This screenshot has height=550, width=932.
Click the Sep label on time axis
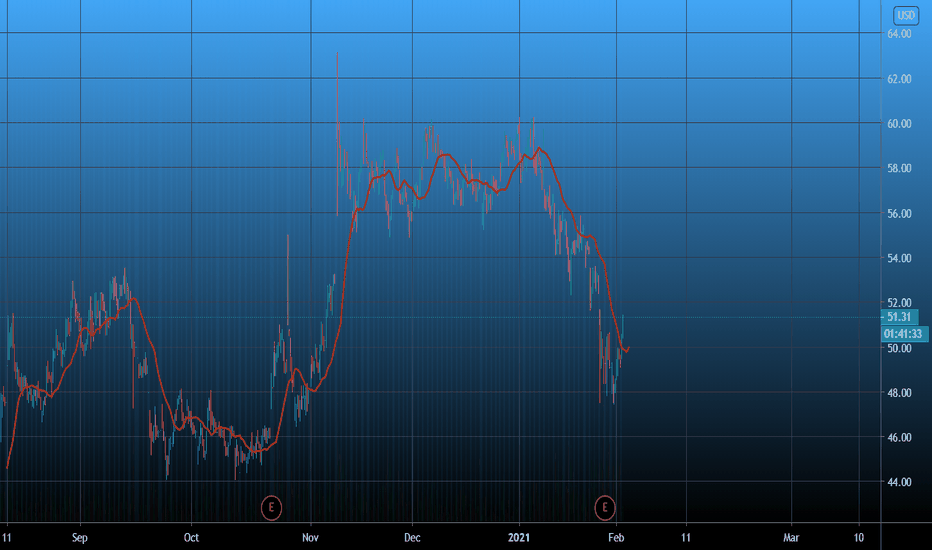tap(80, 538)
